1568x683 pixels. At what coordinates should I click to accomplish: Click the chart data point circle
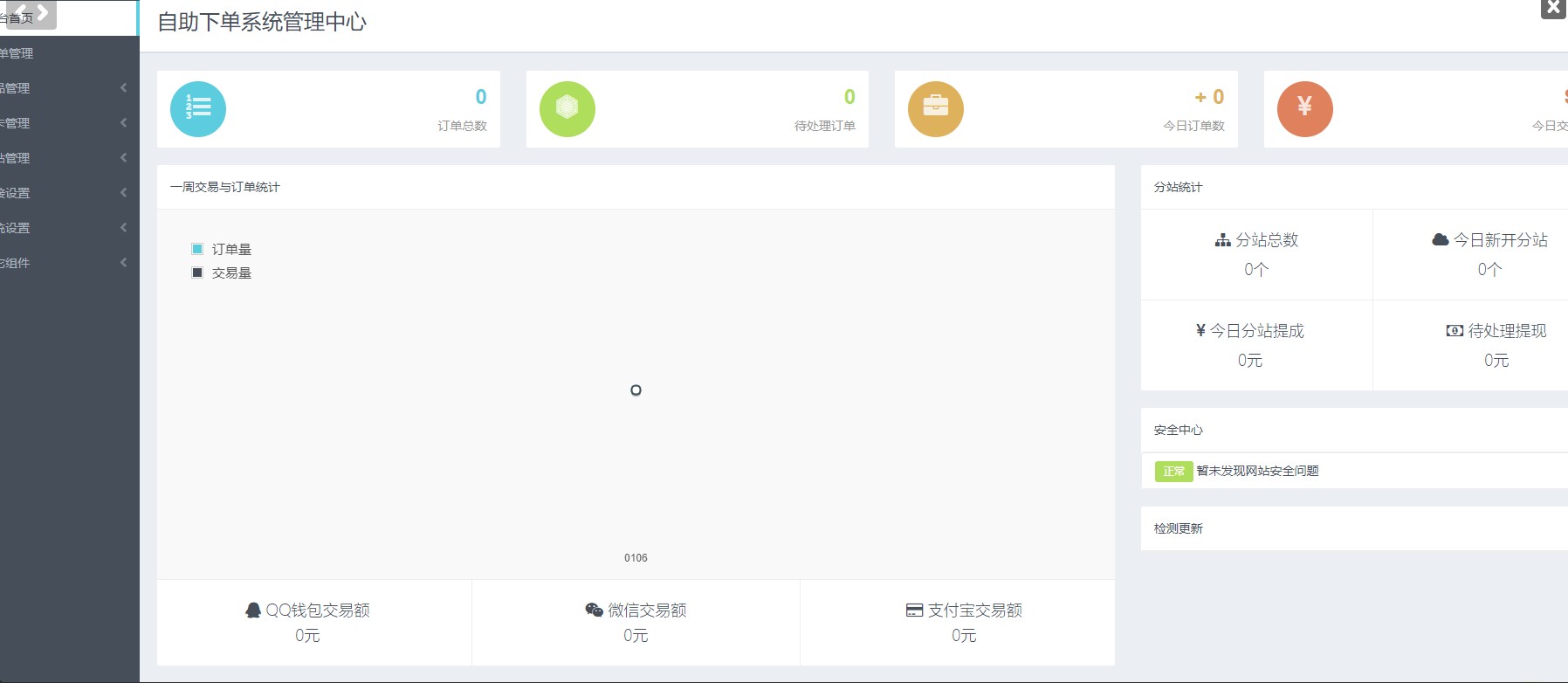636,390
